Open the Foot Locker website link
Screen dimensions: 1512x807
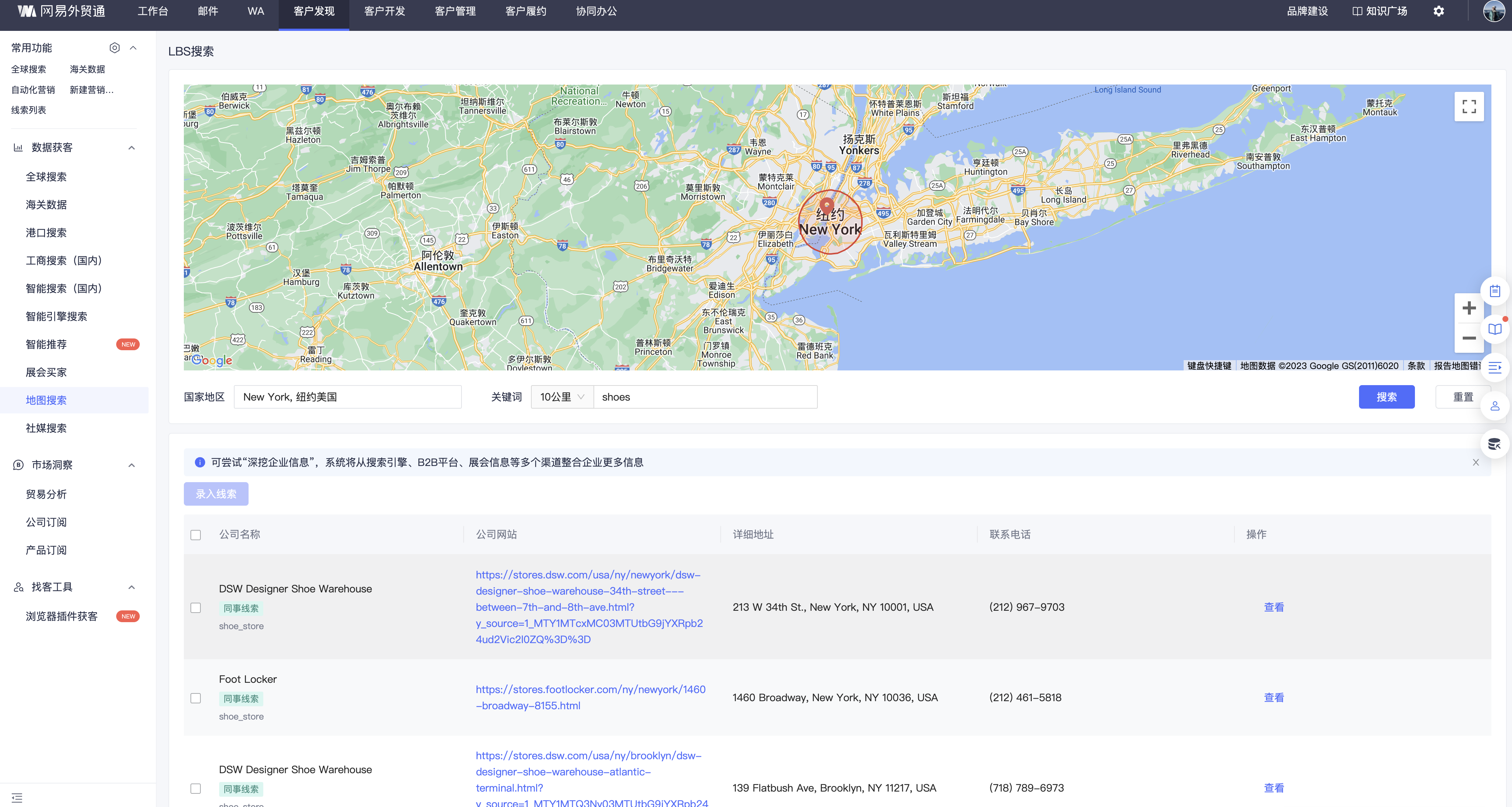pos(591,697)
